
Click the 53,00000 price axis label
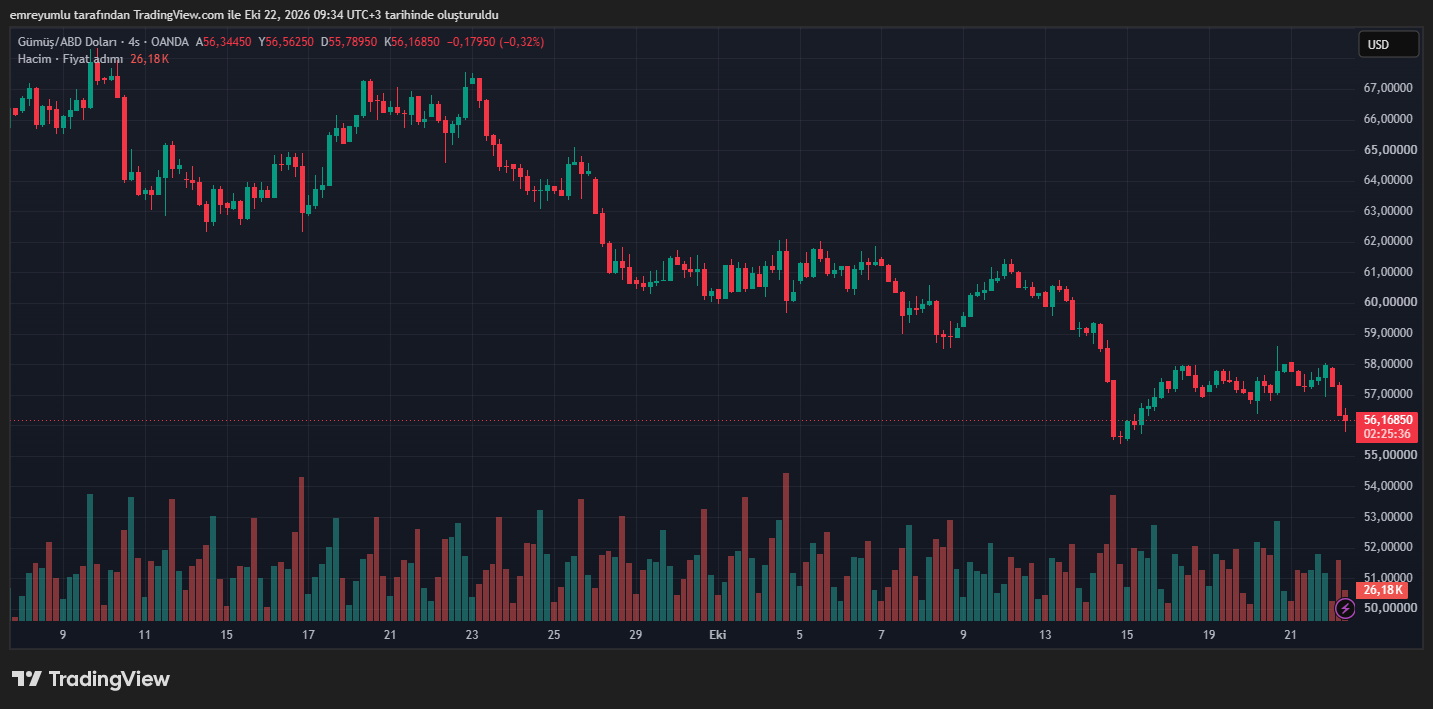point(1388,517)
